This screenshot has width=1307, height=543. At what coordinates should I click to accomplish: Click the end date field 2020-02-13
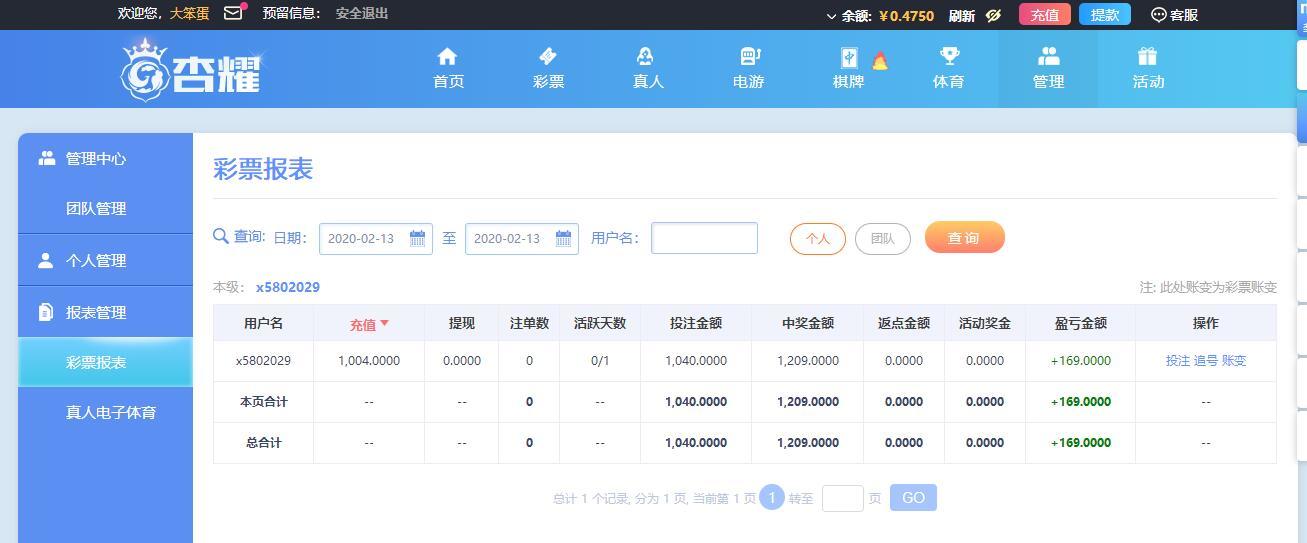coord(521,238)
